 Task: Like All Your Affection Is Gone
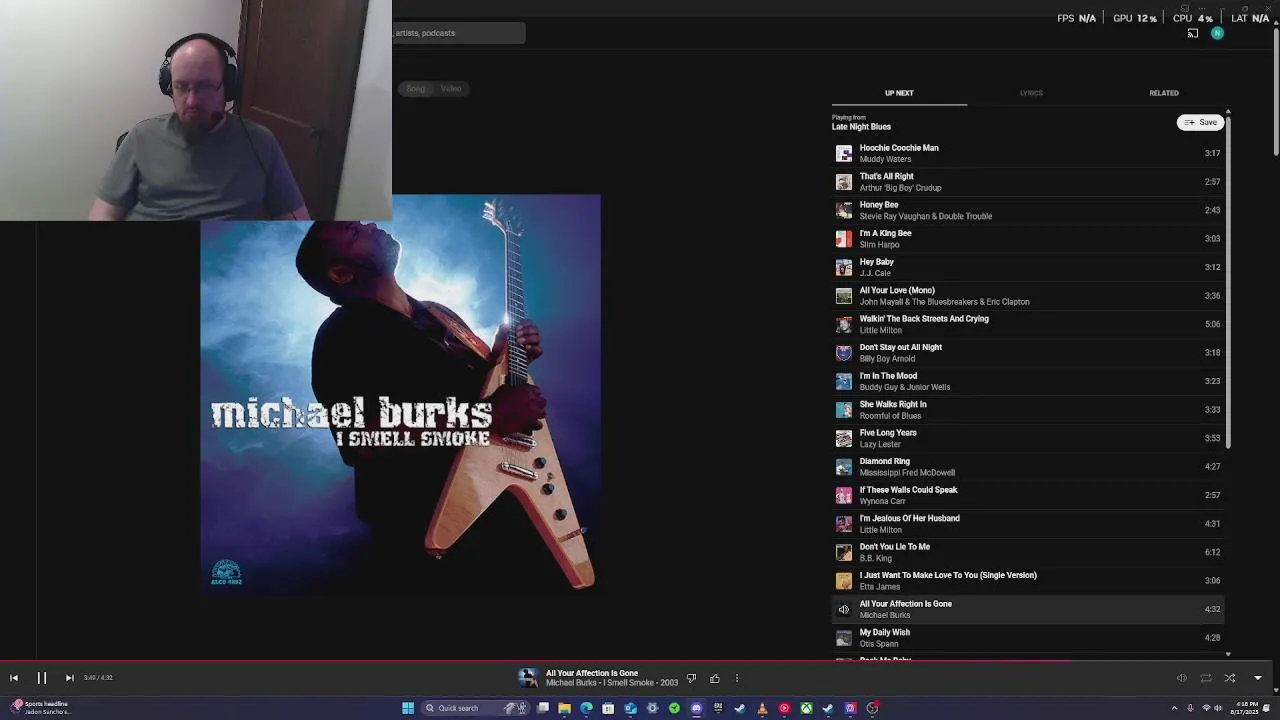(x=715, y=678)
